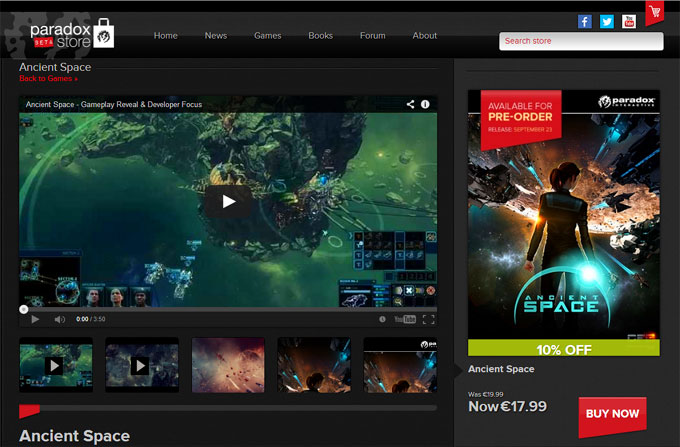Enter fullscreen mode for the video
The image size is (680, 447).
[x=428, y=320]
